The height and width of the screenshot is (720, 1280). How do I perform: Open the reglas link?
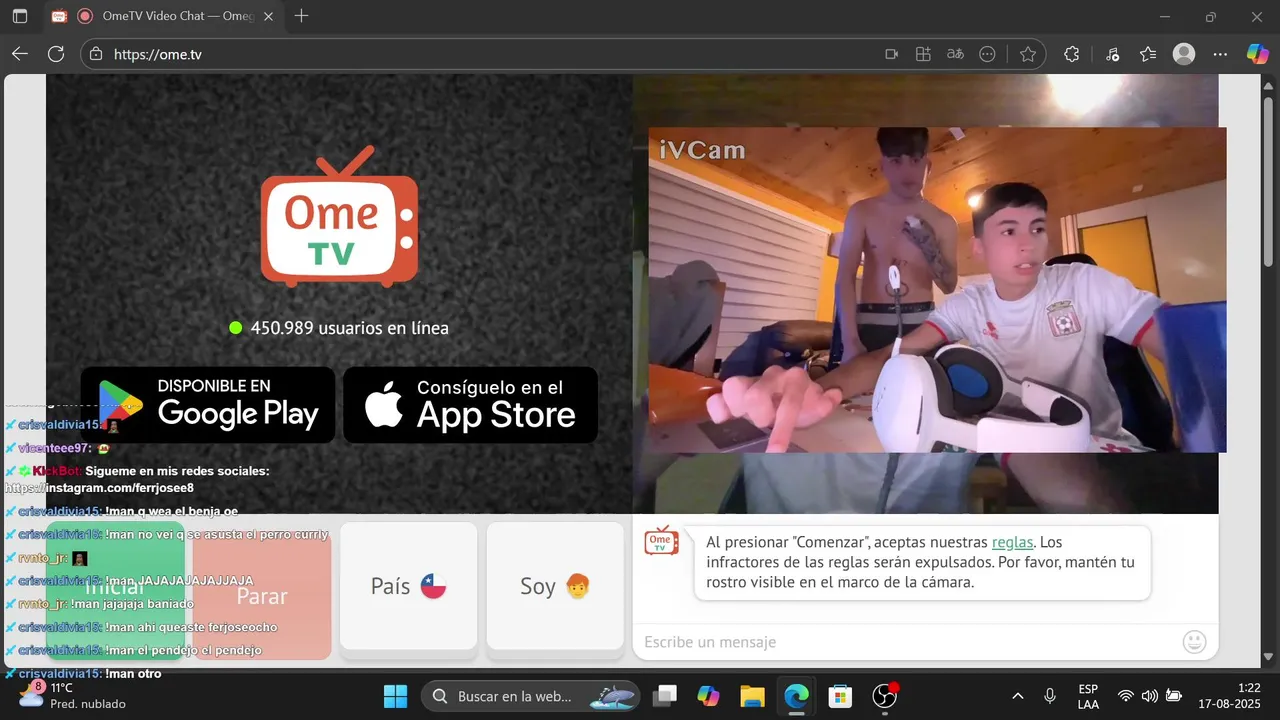[x=1012, y=542]
